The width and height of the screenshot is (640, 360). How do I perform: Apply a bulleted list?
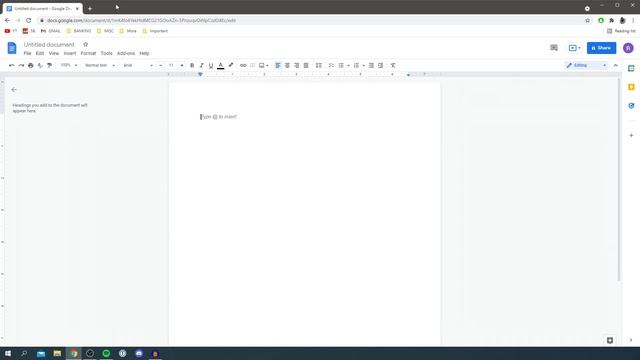point(341,65)
